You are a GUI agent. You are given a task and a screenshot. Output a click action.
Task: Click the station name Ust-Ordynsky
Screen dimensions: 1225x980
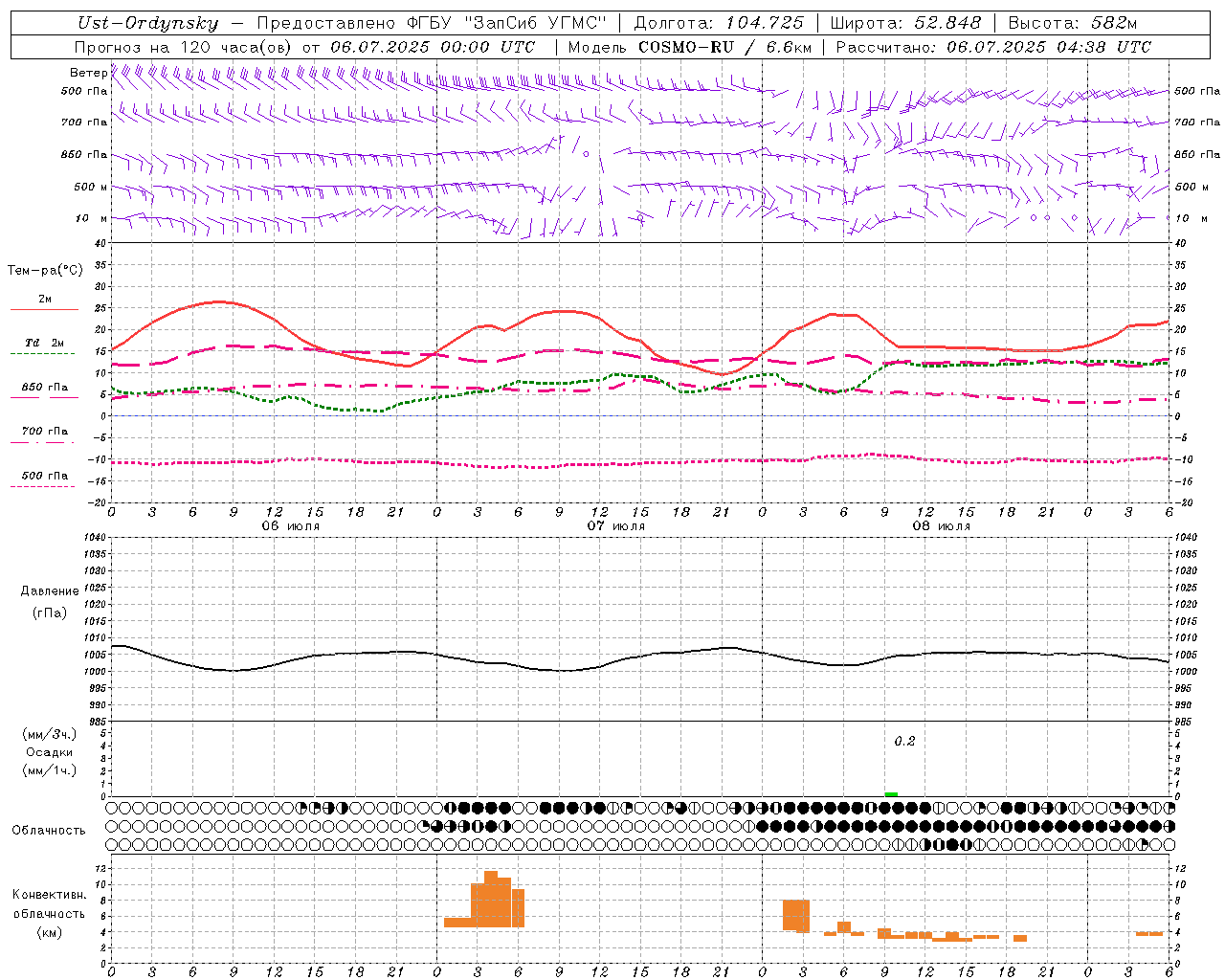[x=147, y=23]
